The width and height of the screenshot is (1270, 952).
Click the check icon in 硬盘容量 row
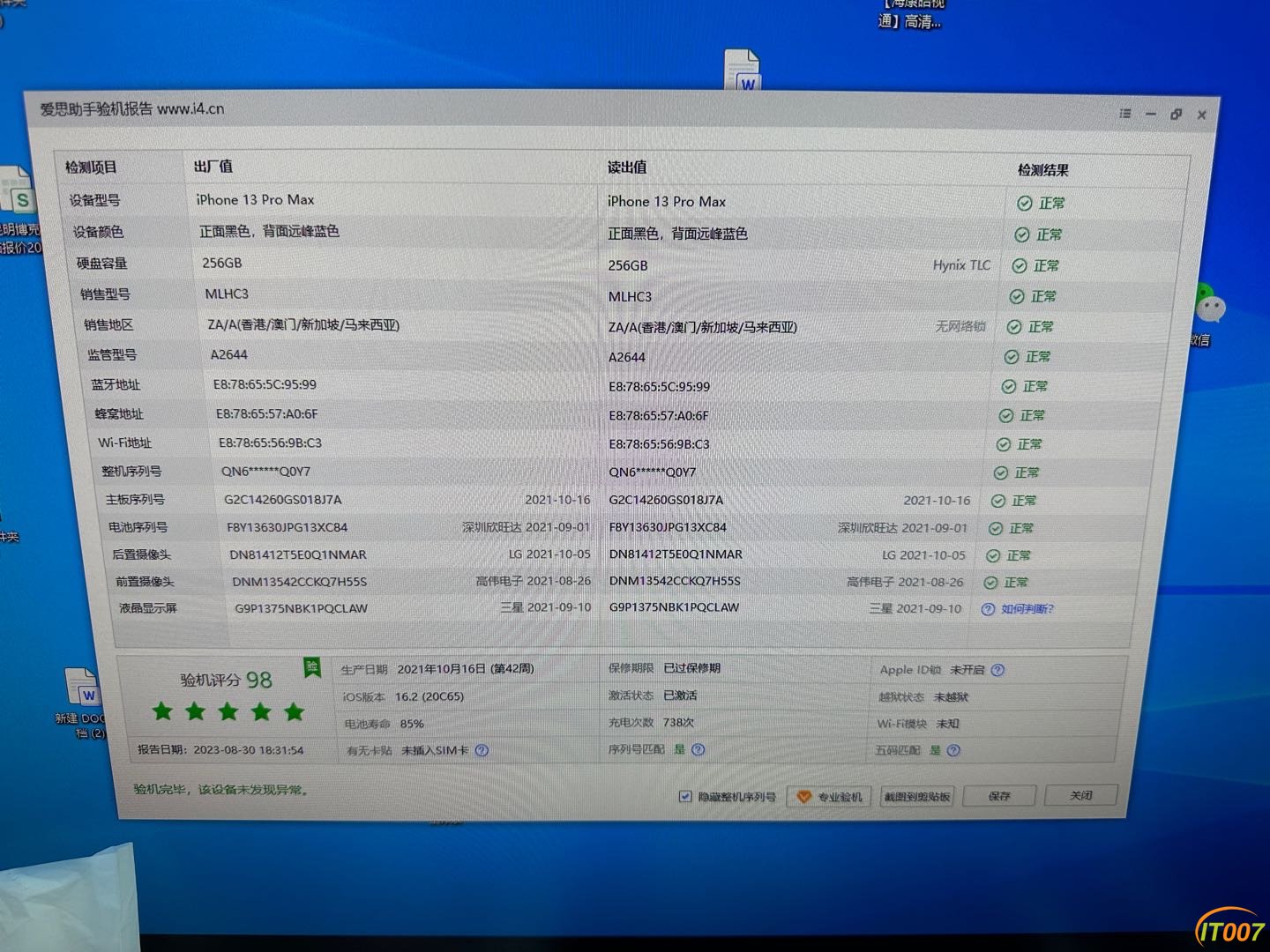pyautogui.click(x=1019, y=266)
